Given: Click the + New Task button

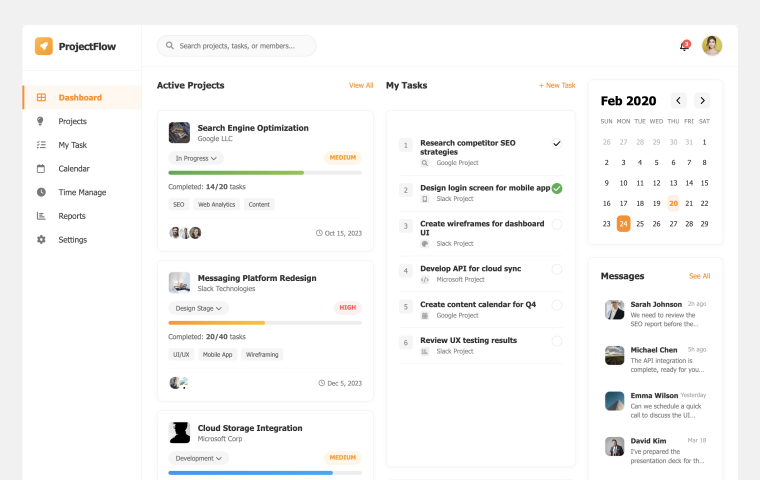Looking at the screenshot, I should (x=557, y=86).
